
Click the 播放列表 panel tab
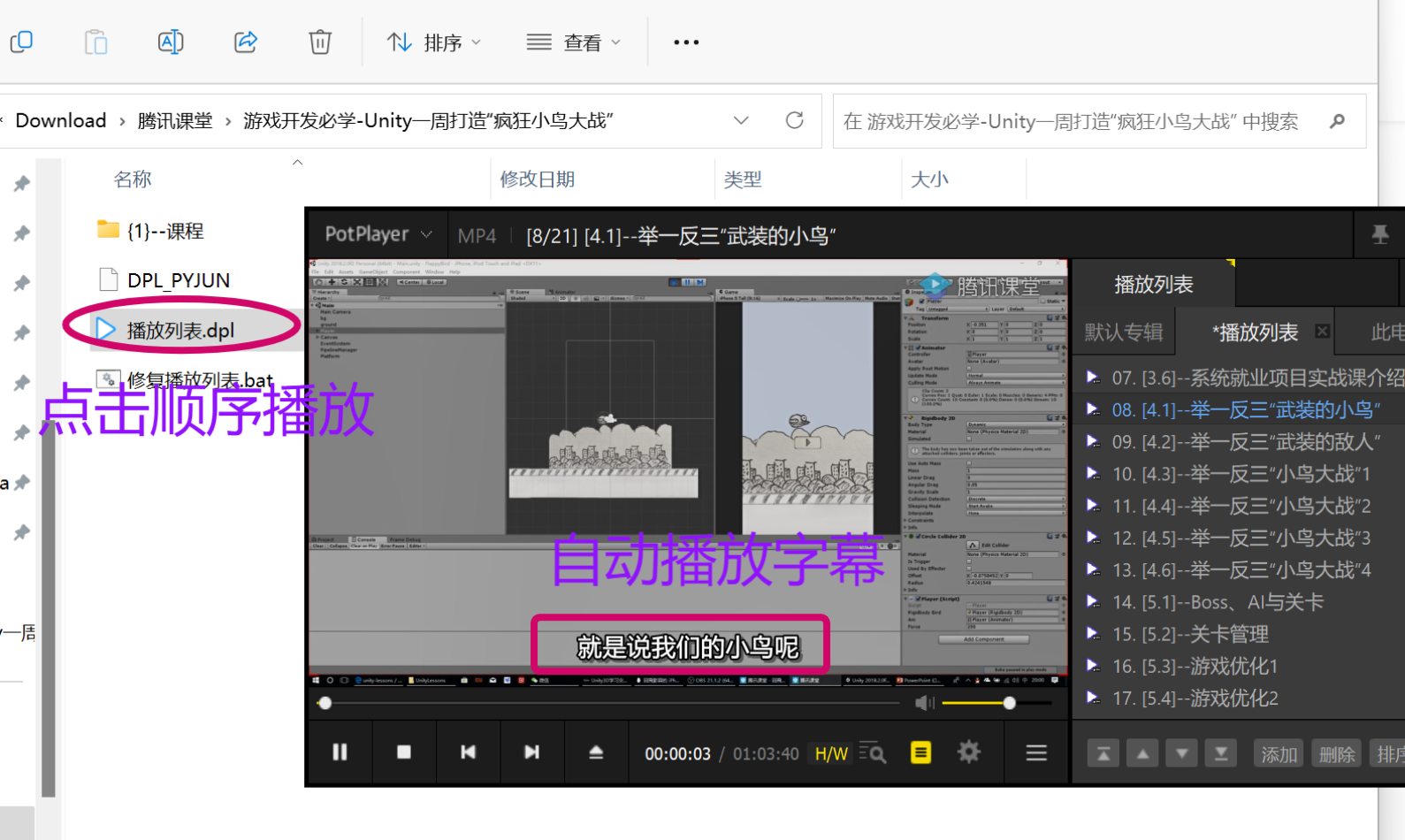point(1154,285)
